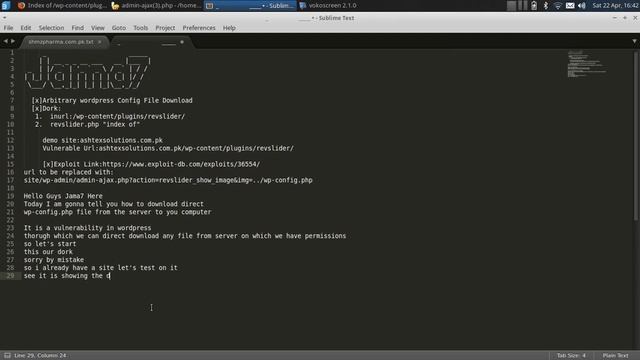The image size is (640, 360).
Task: Click the 'Vulnerable Url' line
Action: tap(168, 148)
